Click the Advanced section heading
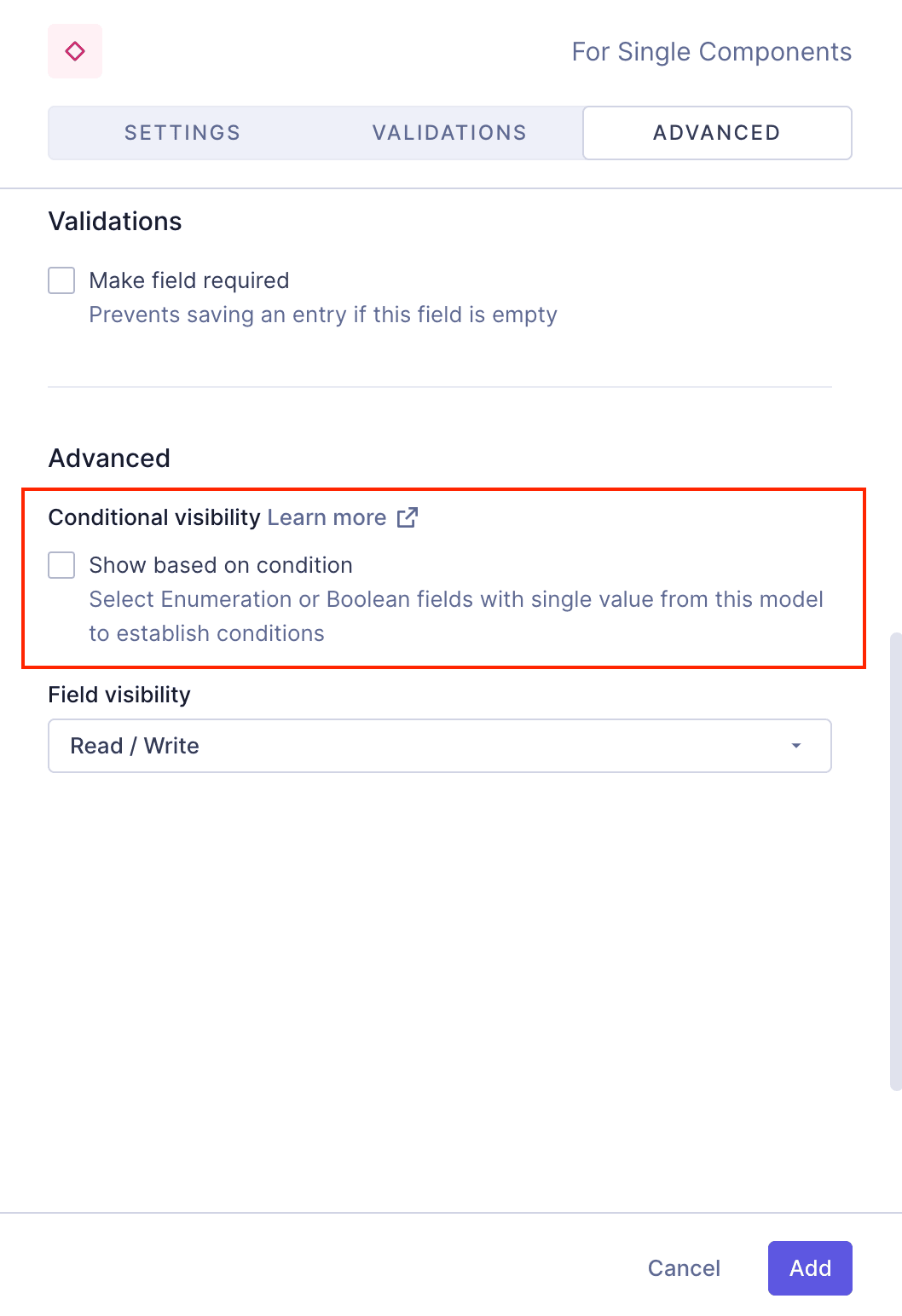The width and height of the screenshot is (902, 1316). [x=108, y=458]
